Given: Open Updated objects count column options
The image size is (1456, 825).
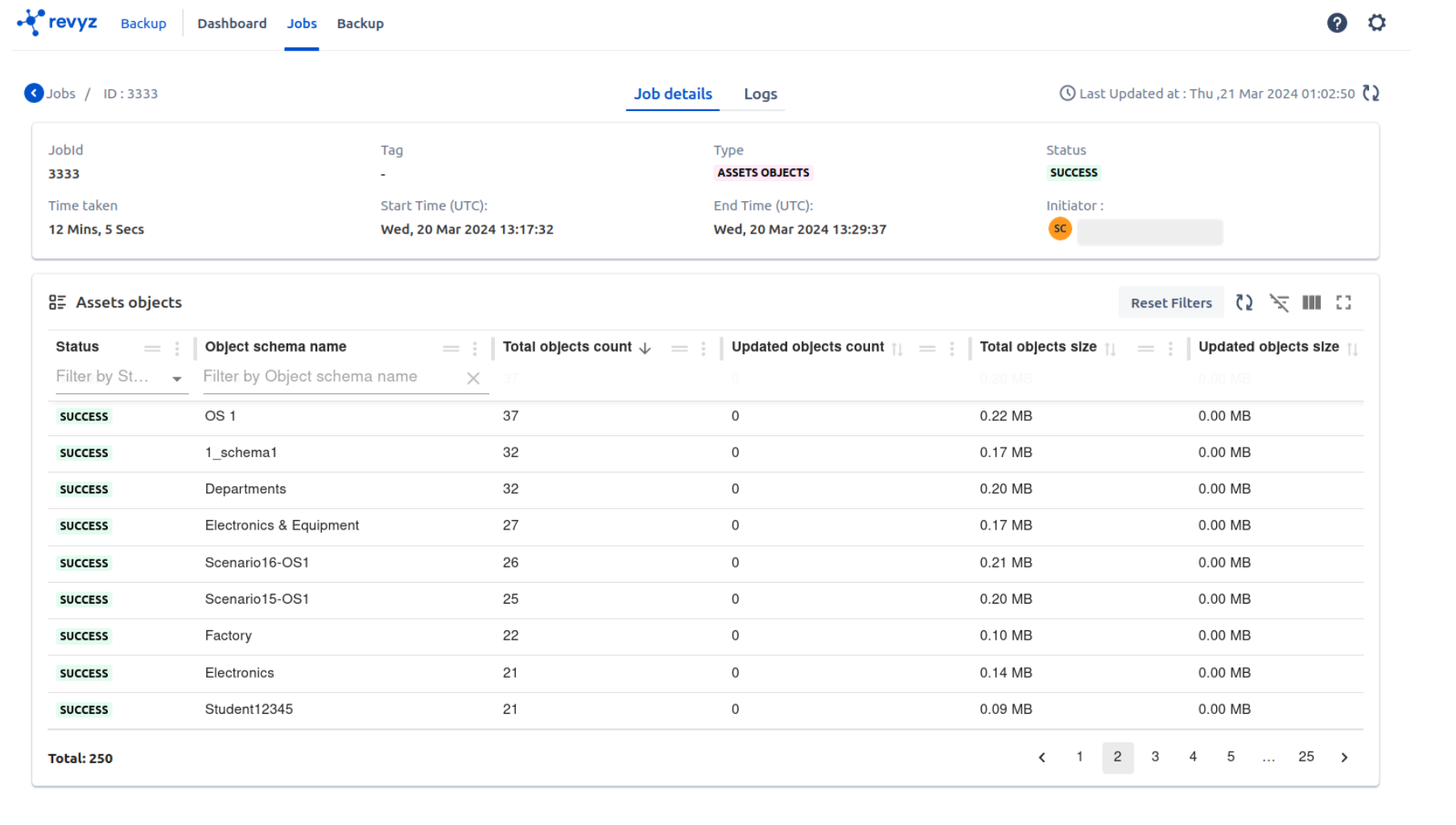Looking at the screenshot, I should tap(952, 349).
